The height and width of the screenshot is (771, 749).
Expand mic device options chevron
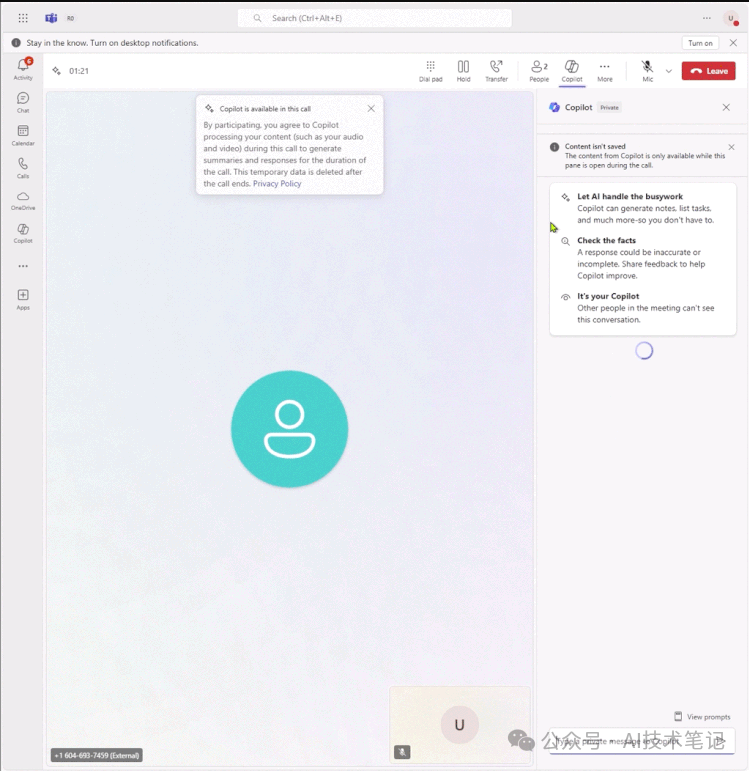pos(669,71)
